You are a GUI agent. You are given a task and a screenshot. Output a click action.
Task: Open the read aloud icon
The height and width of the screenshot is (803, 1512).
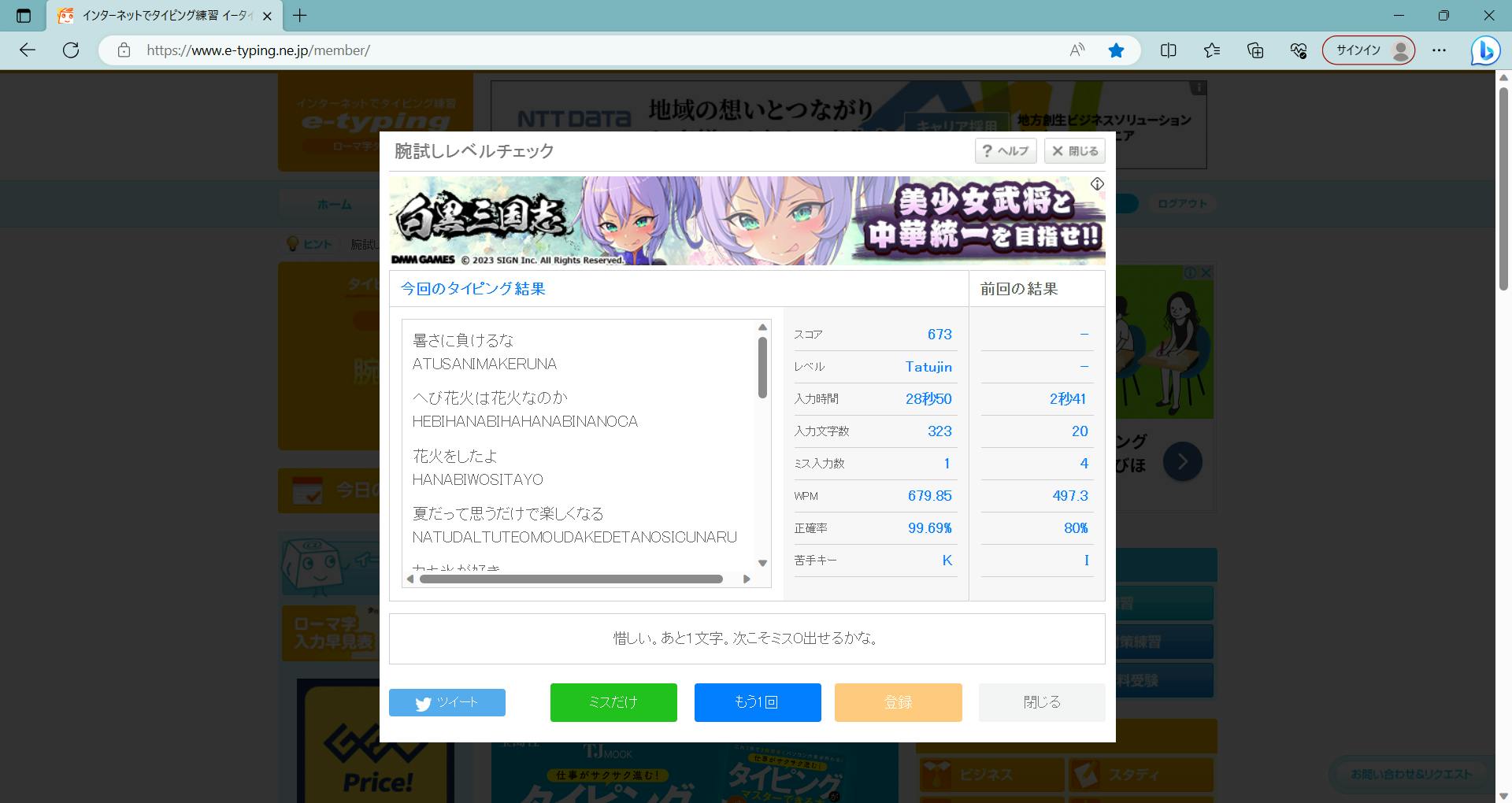tap(1077, 50)
